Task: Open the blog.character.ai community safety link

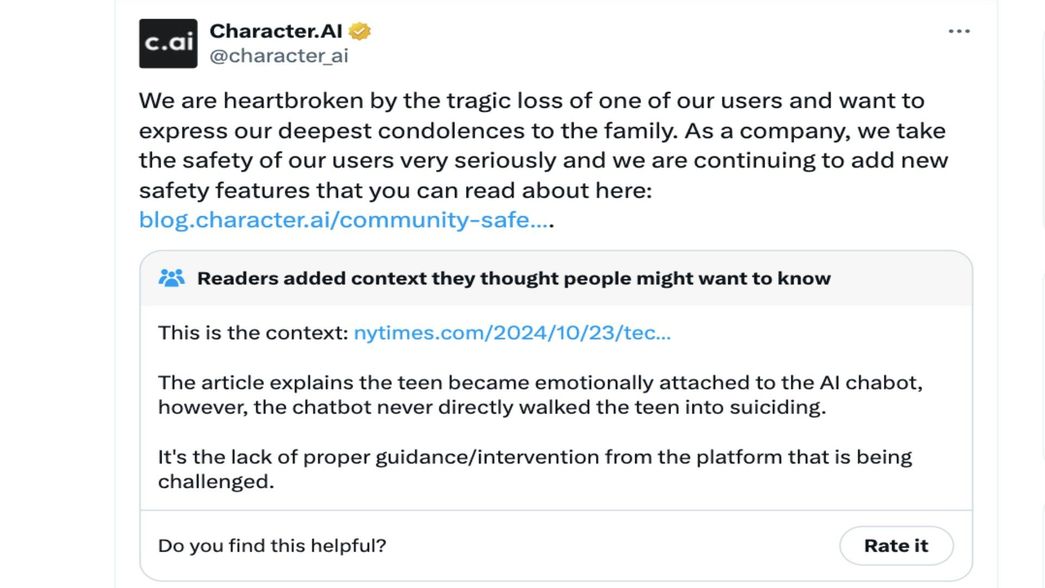Action: (x=340, y=219)
